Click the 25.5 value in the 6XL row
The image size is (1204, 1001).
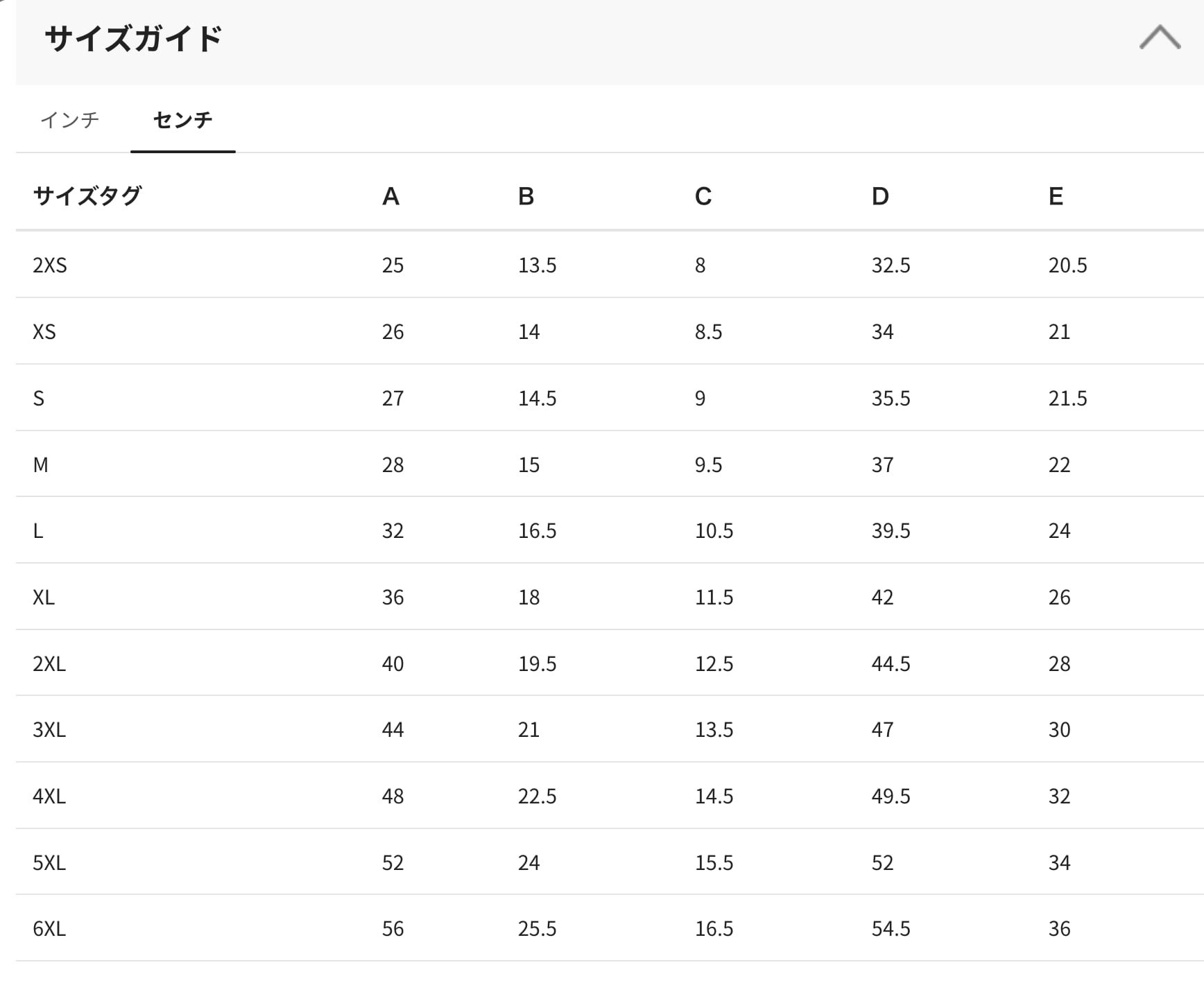[x=537, y=929]
